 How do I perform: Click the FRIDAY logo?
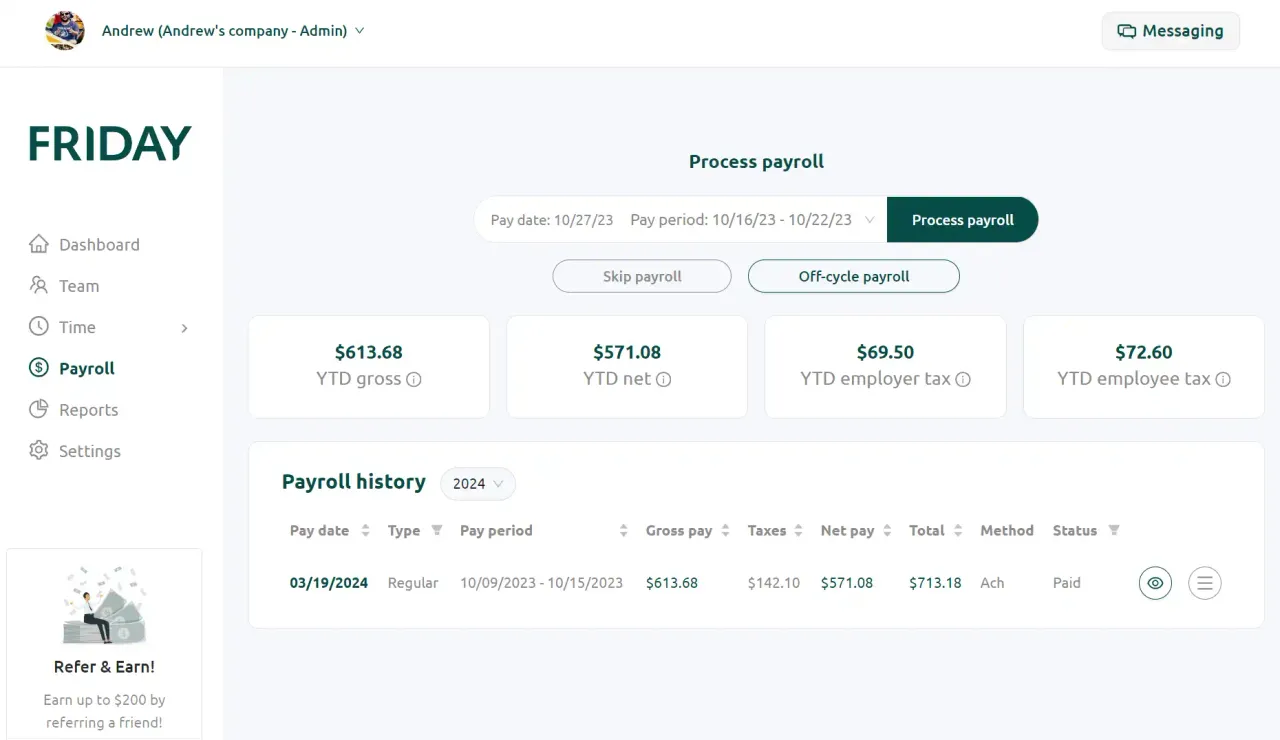(x=110, y=144)
